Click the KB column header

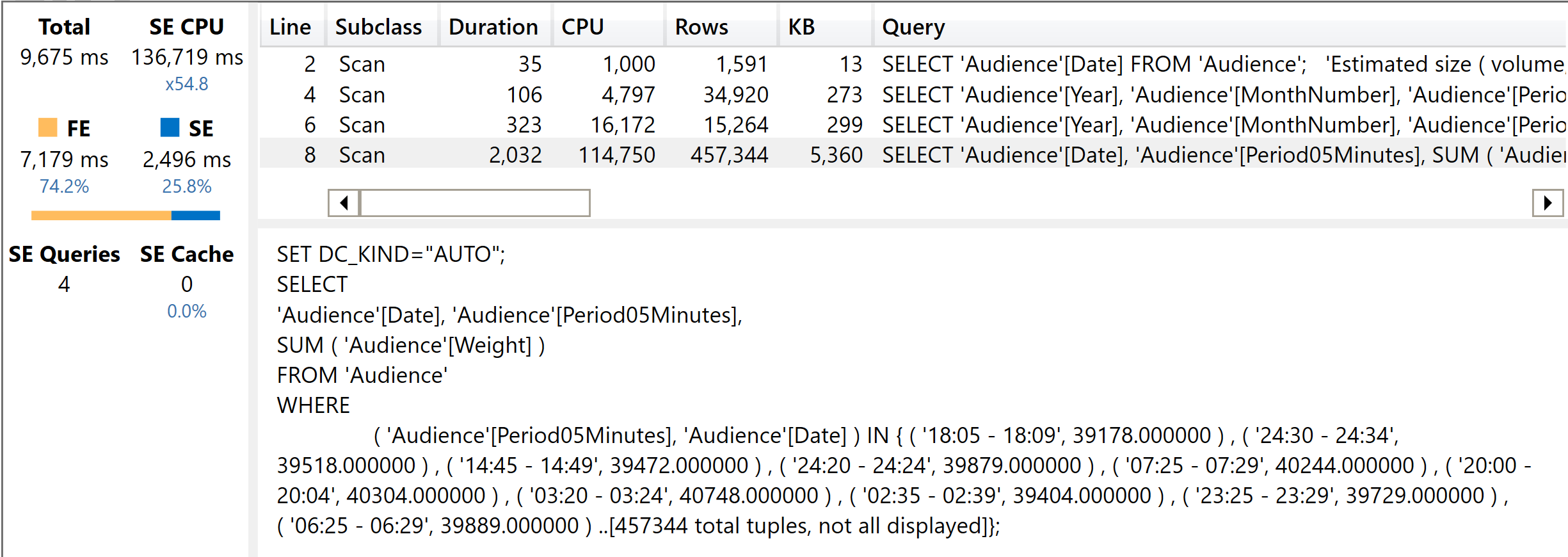click(801, 28)
